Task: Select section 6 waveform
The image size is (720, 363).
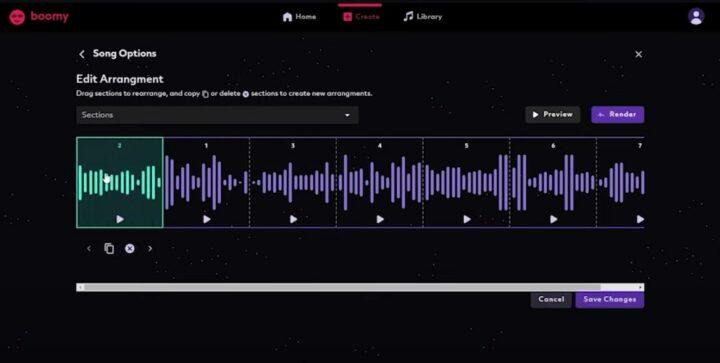Action: [553, 182]
